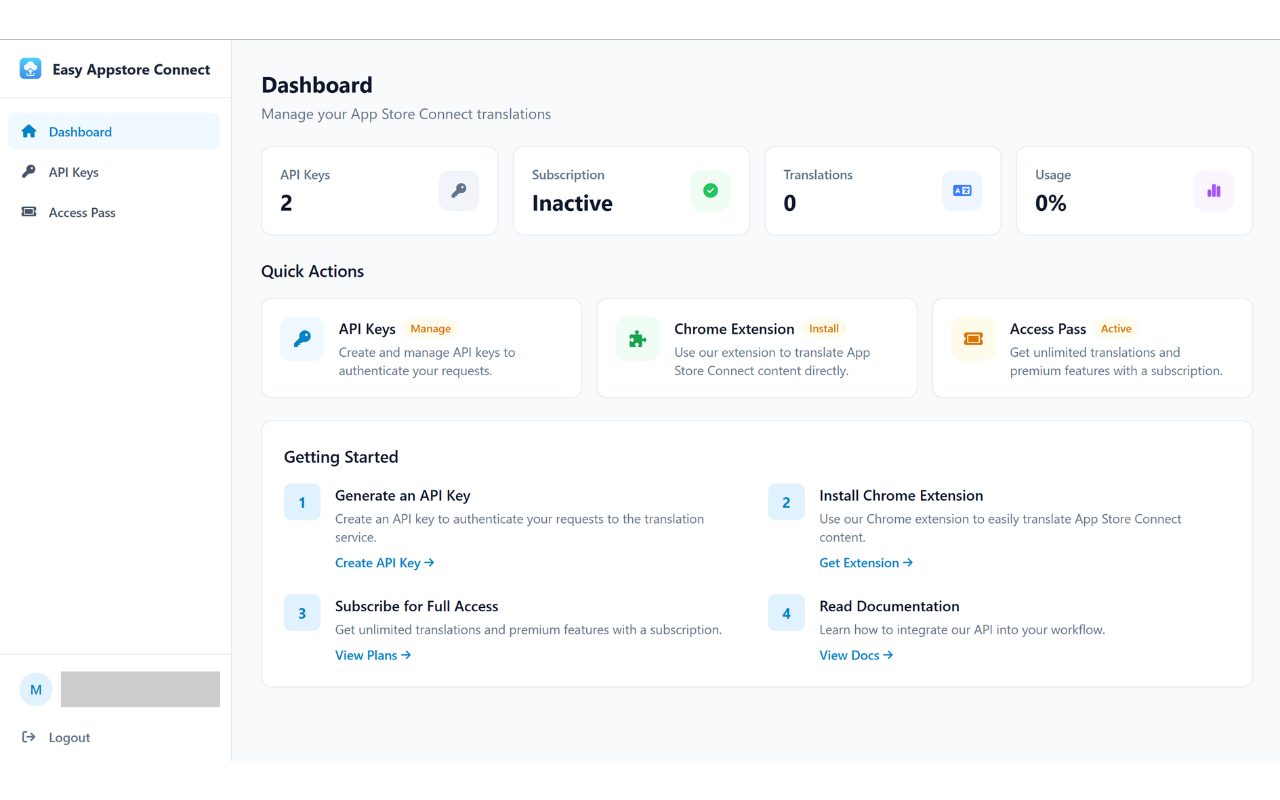Click the Getting Started heading
This screenshot has height=800, width=1280.
341,457
